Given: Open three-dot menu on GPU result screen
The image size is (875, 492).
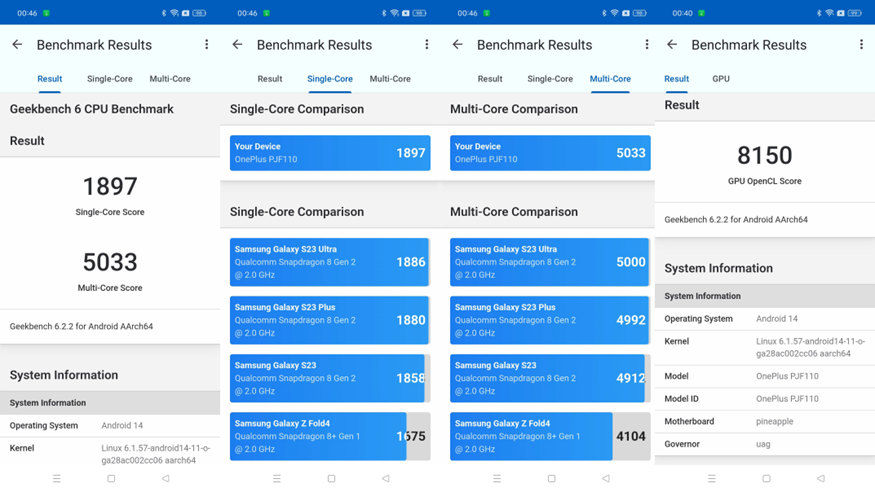Looking at the screenshot, I should point(861,45).
